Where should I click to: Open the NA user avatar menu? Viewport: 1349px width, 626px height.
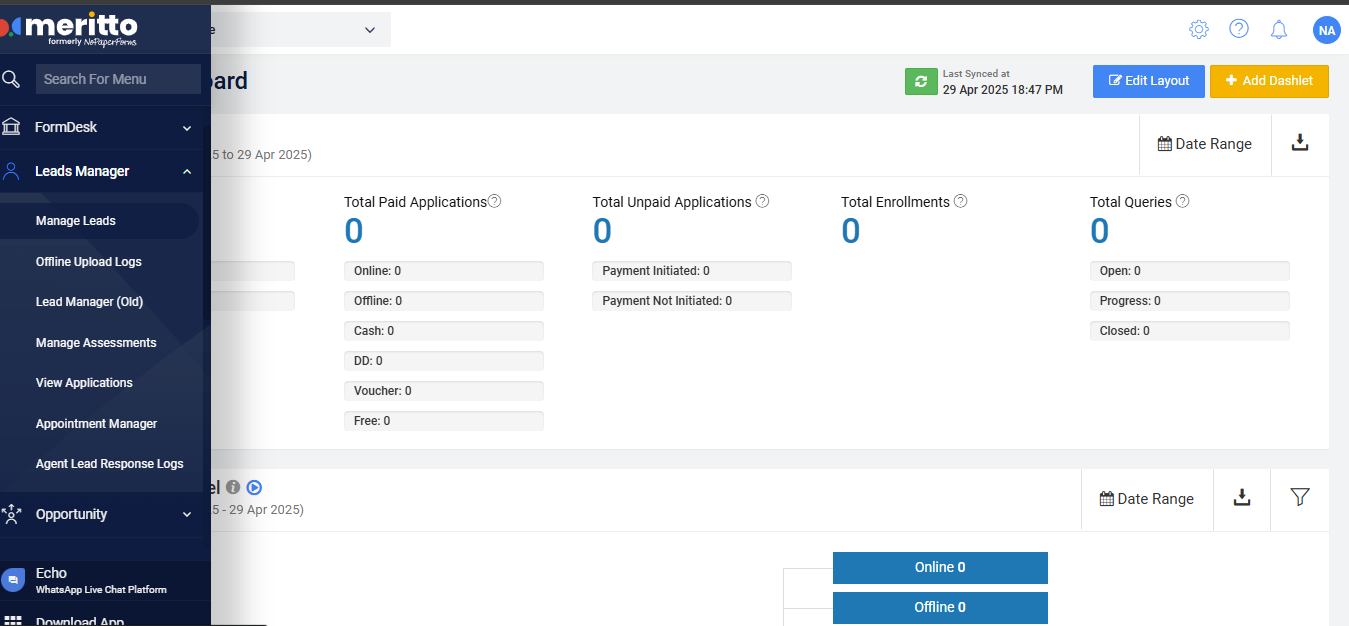[1326, 30]
